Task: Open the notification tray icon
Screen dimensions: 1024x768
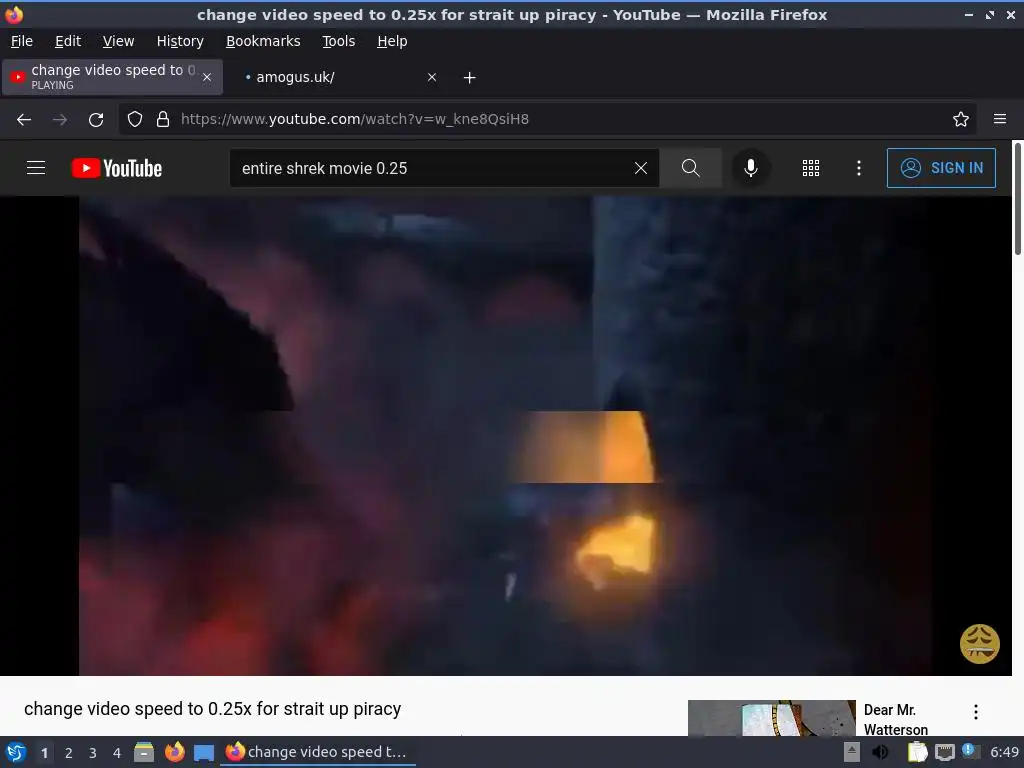Action: pyautogui.click(x=970, y=751)
